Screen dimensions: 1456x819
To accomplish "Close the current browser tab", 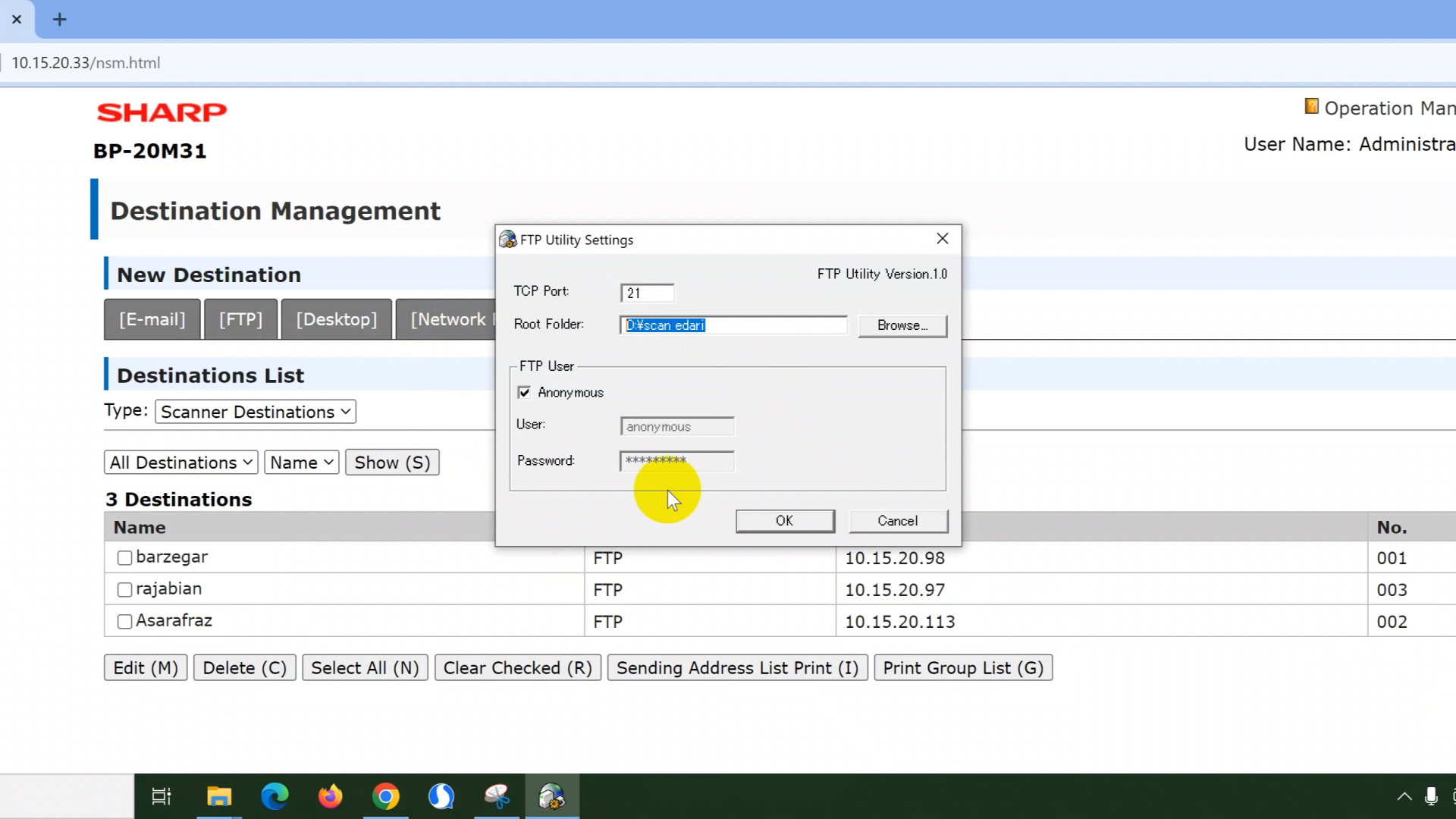I will click(17, 20).
